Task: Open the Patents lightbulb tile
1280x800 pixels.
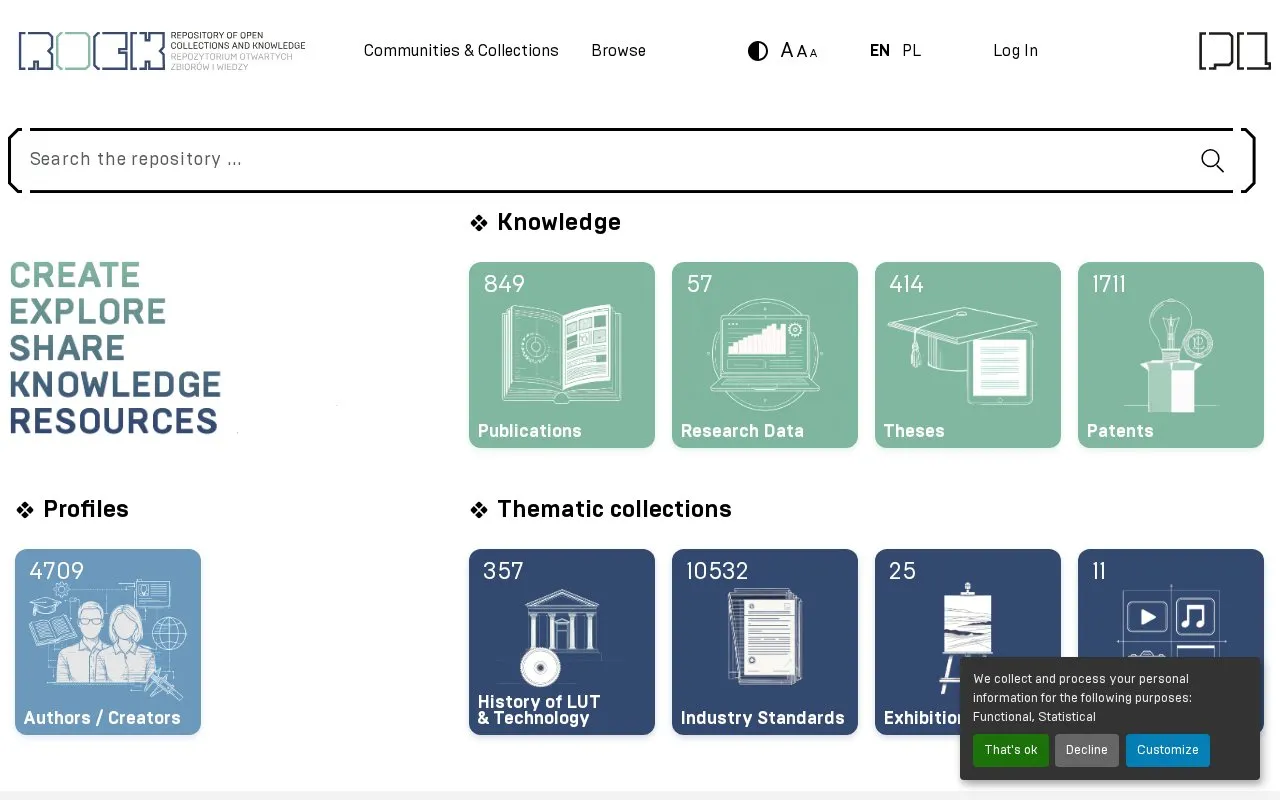Action: (1171, 355)
